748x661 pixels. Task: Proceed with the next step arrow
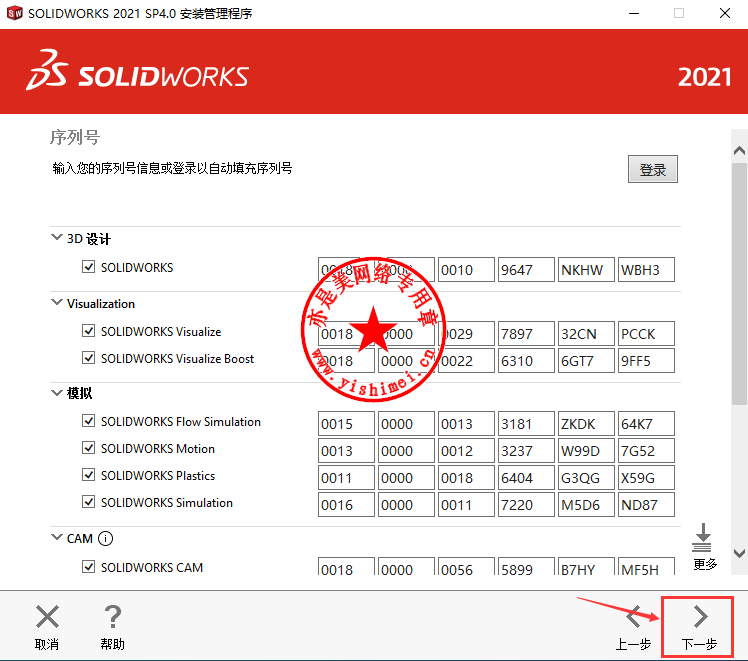(700, 617)
